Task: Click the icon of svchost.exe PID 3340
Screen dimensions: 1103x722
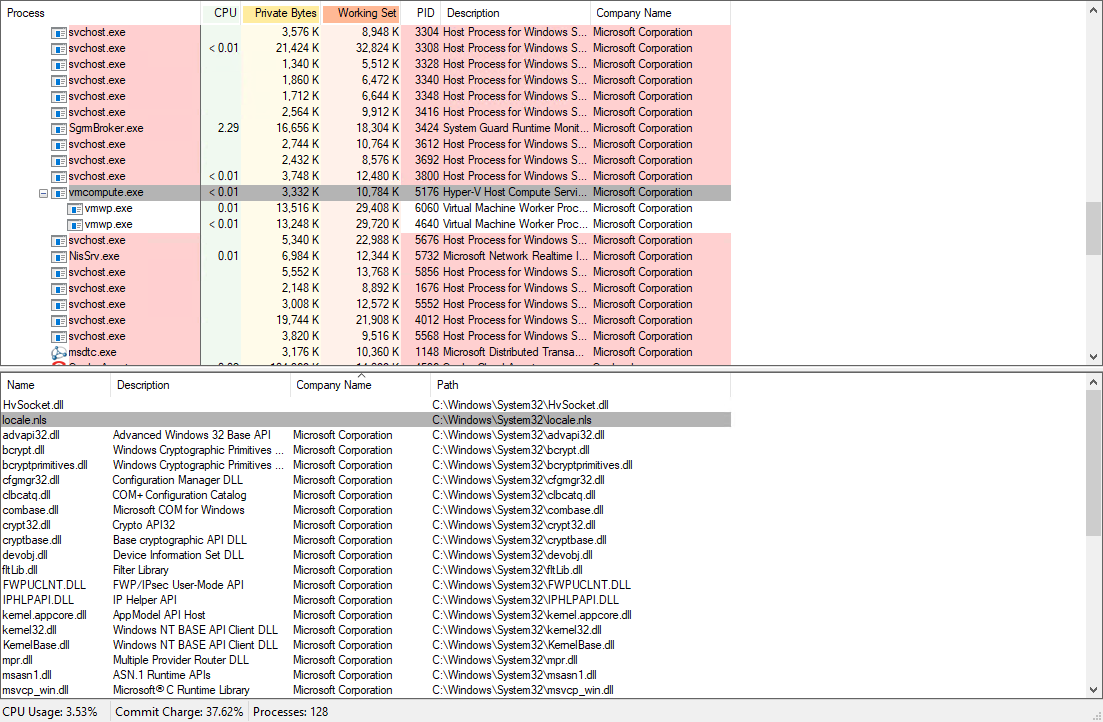Action: (x=59, y=81)
